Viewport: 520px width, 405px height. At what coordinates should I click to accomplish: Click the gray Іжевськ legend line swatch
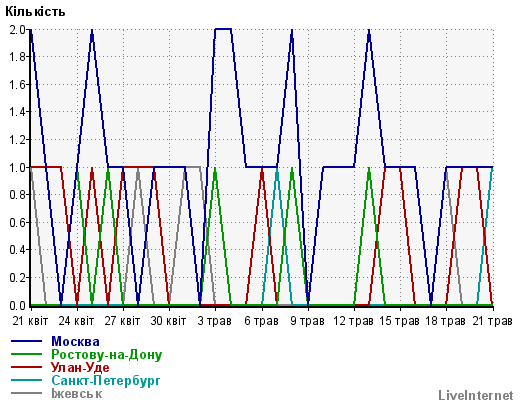click(26, 393)
